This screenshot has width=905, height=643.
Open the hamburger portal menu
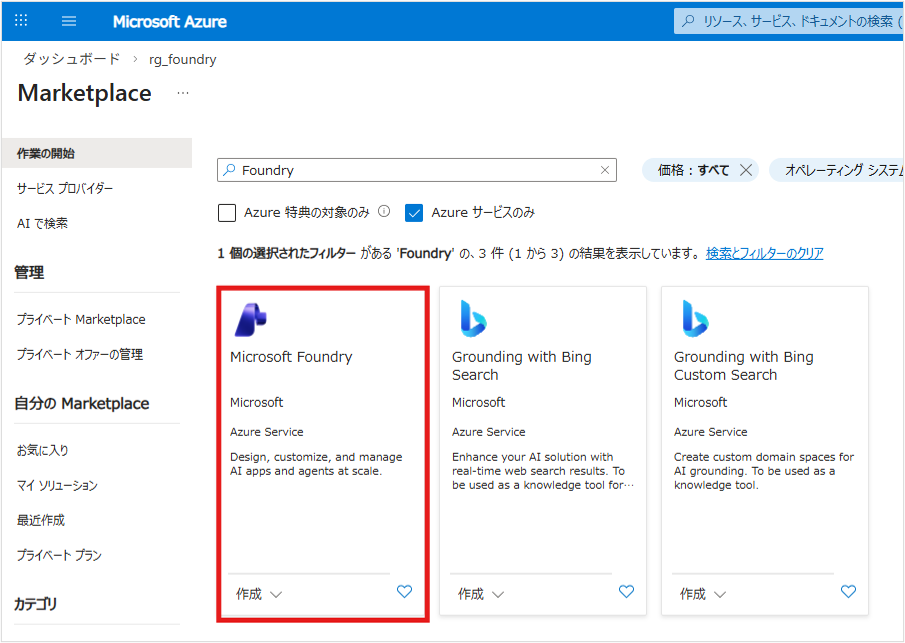(69, 21)
